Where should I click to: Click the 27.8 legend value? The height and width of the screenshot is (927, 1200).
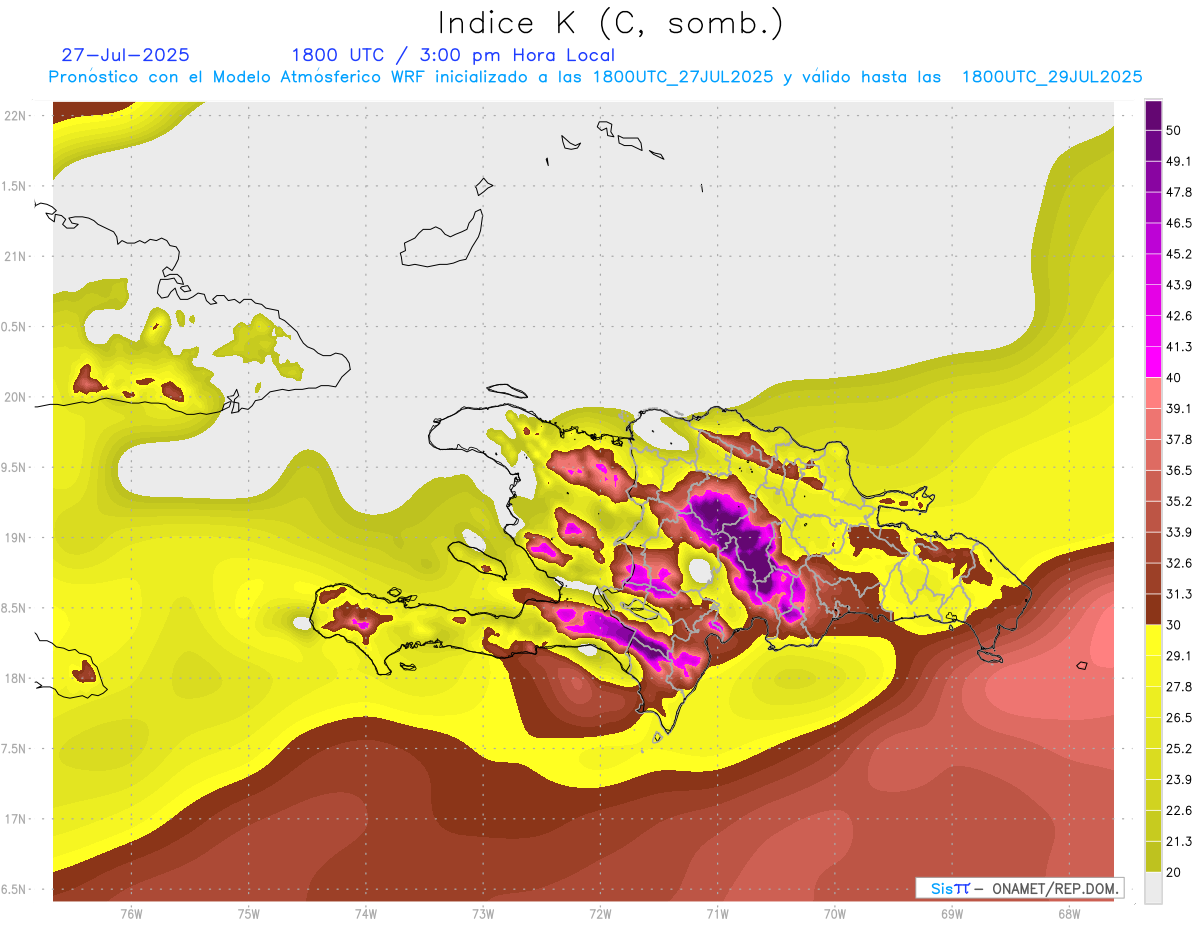(x=1178, y=686)
